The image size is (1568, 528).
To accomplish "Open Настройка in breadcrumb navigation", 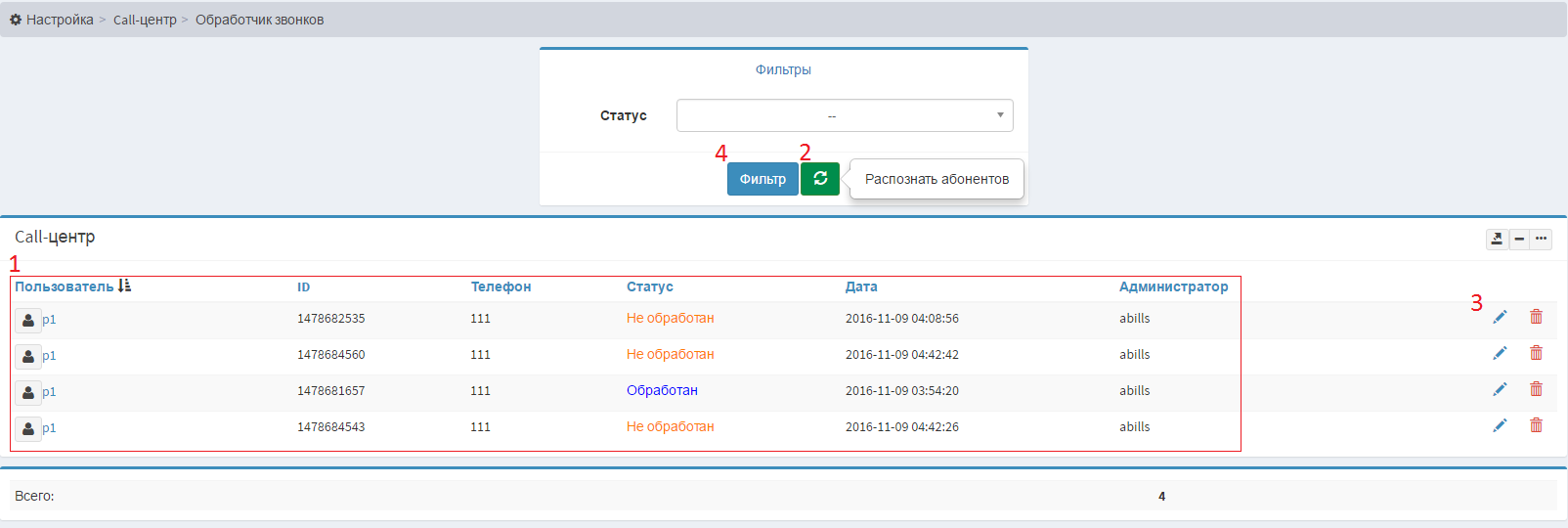I will pos(59,20).
